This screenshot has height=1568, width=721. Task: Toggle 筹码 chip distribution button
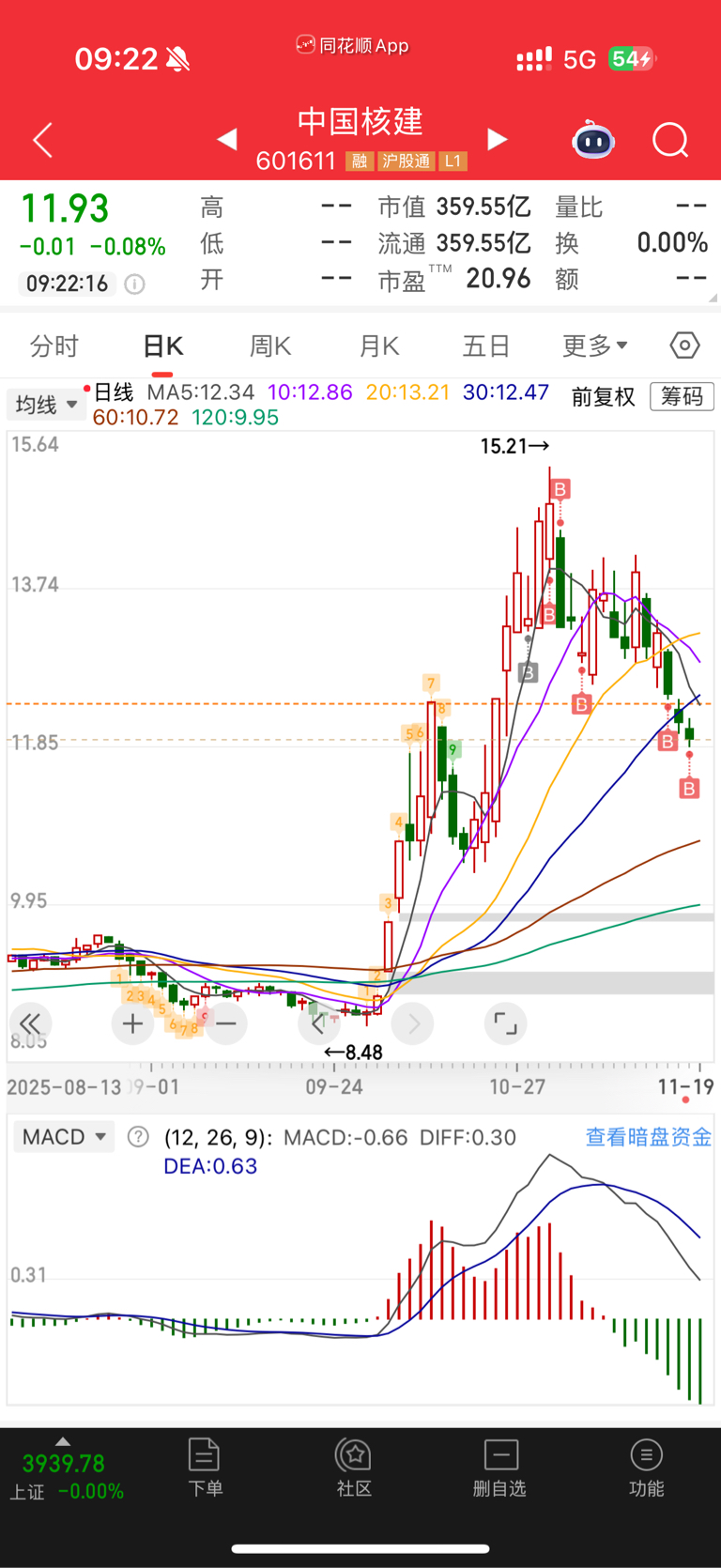click(683, 397)
